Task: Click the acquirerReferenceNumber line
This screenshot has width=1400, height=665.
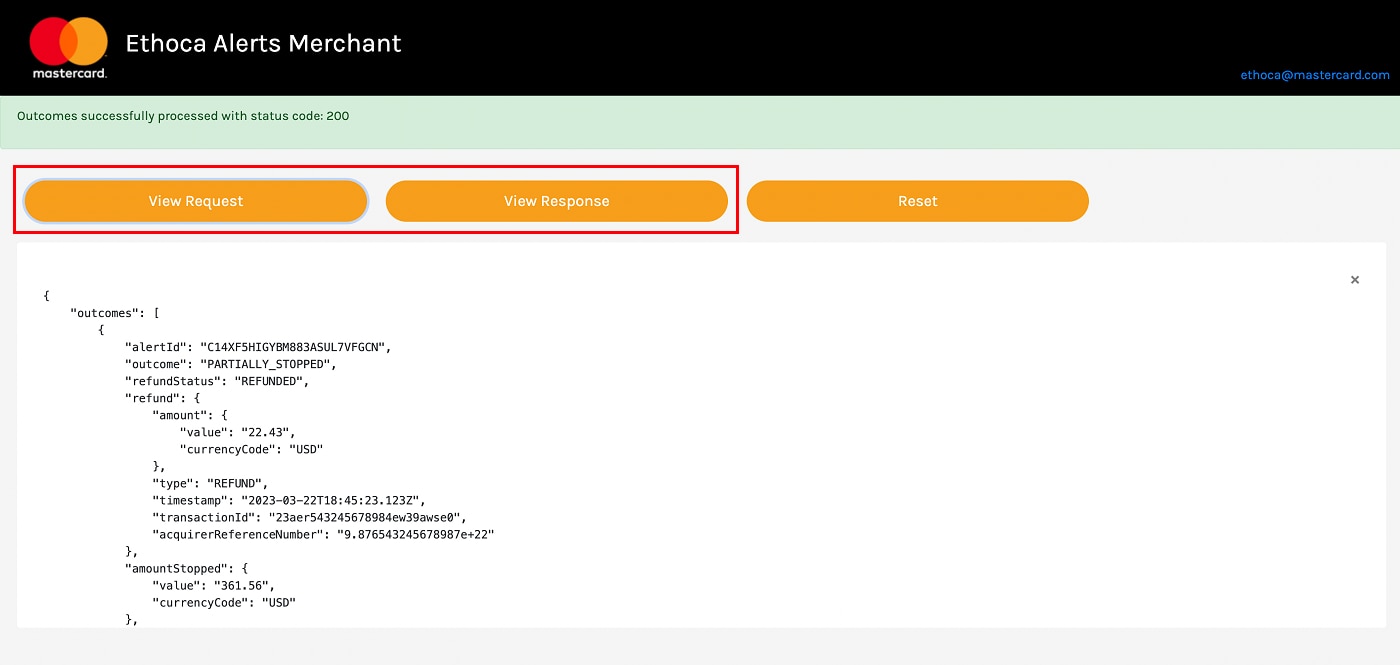Action: (323, 534)
